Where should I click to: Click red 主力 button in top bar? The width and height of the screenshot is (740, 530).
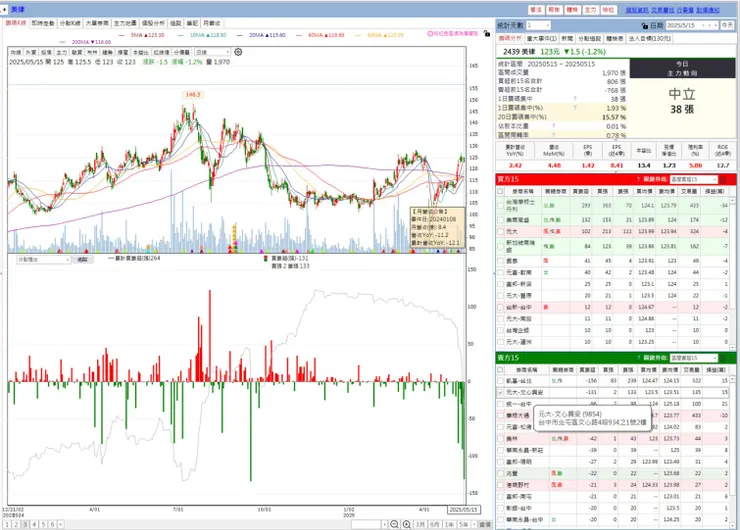tap(590, 9)
